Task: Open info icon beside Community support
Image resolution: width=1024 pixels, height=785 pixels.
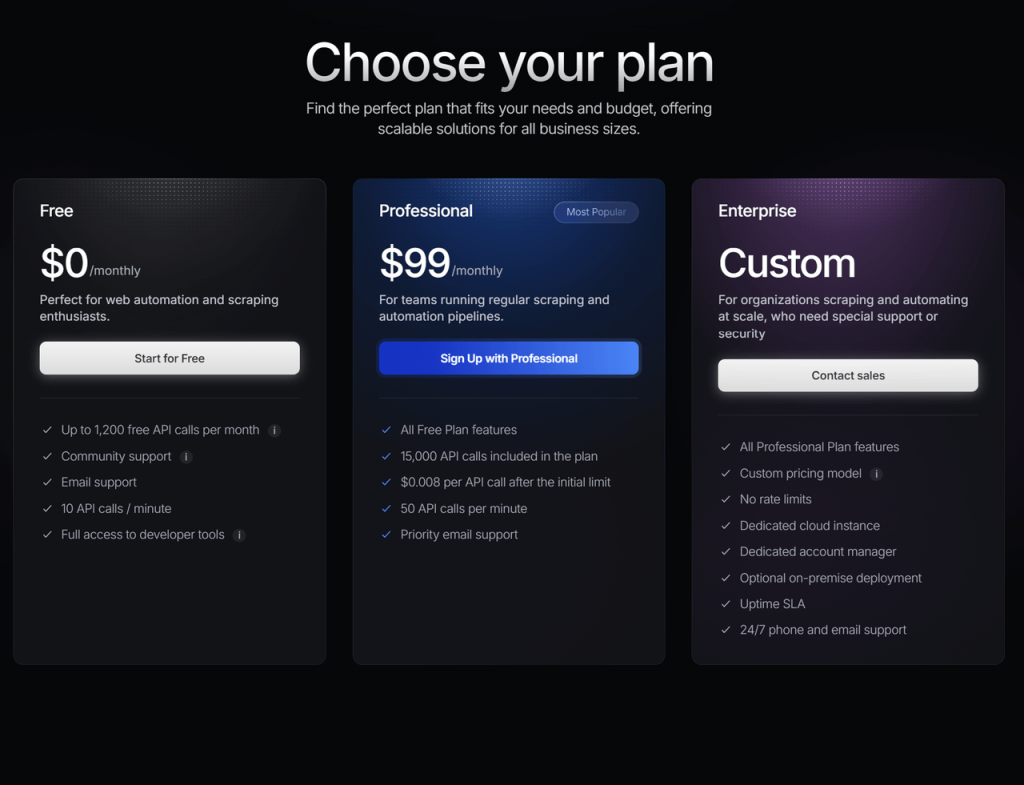Action: click(186, 457)
